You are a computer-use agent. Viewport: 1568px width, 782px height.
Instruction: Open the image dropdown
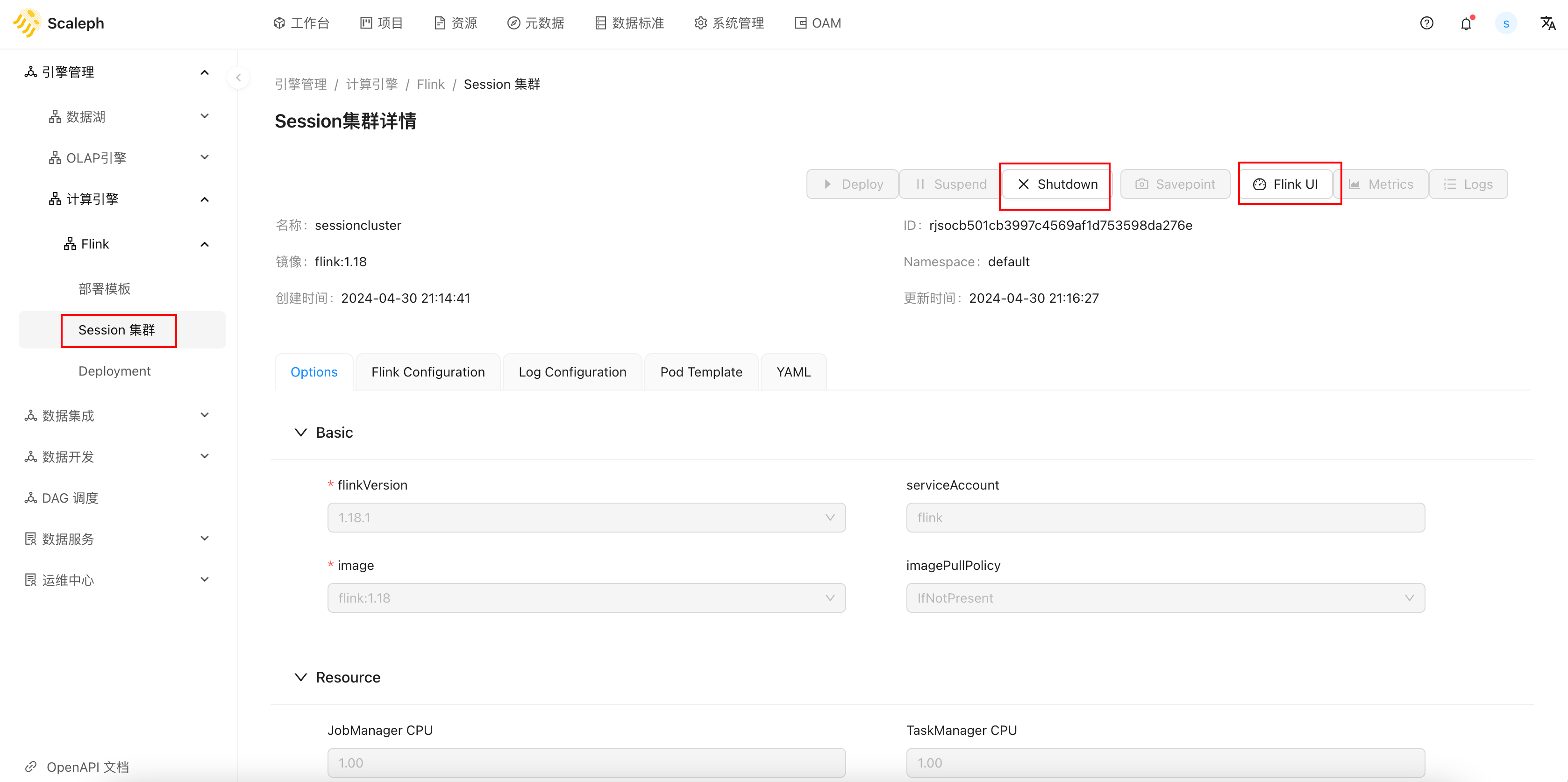click(x=586, y=597)
